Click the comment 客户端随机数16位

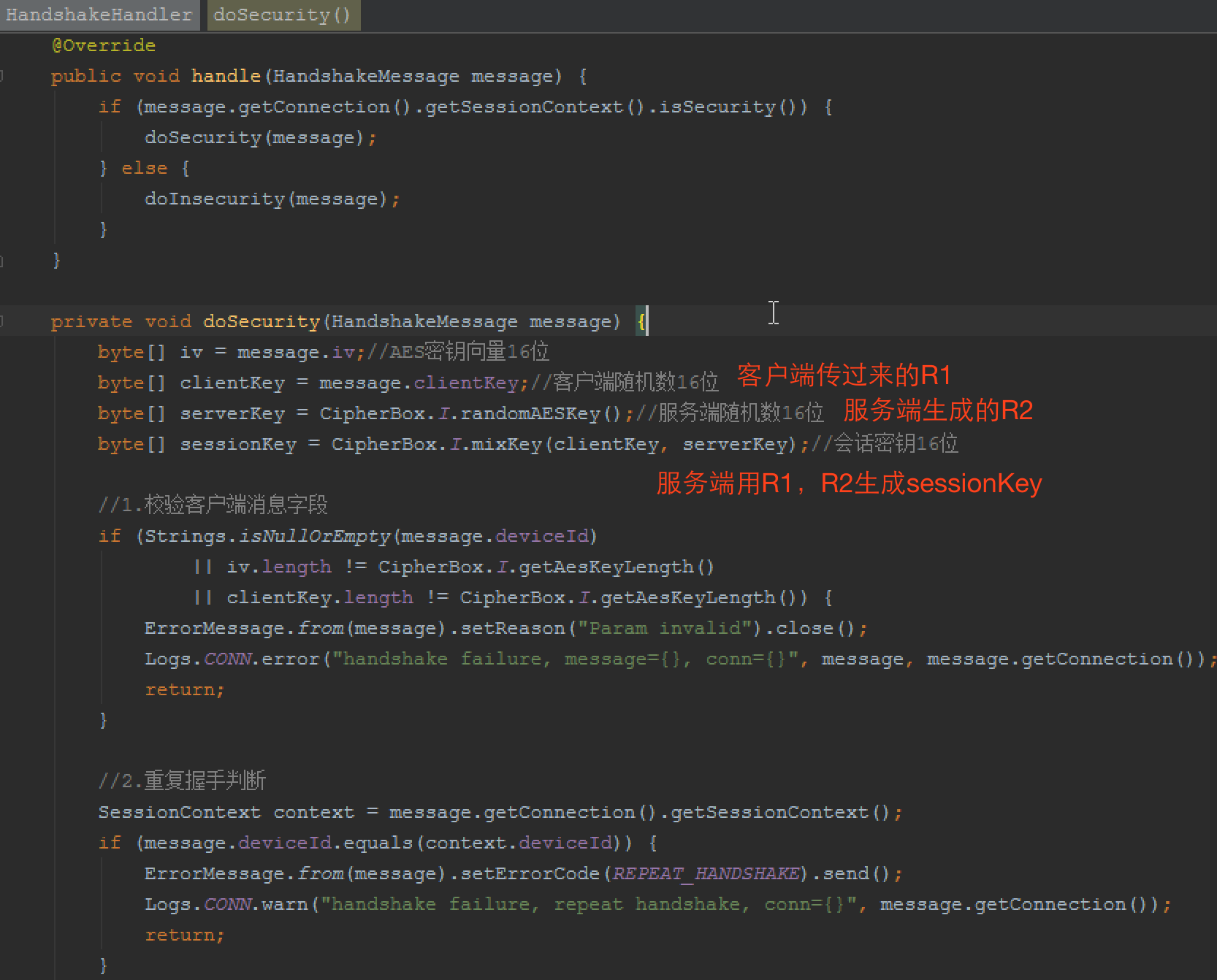pyautogui.click(x=625, y=382)
